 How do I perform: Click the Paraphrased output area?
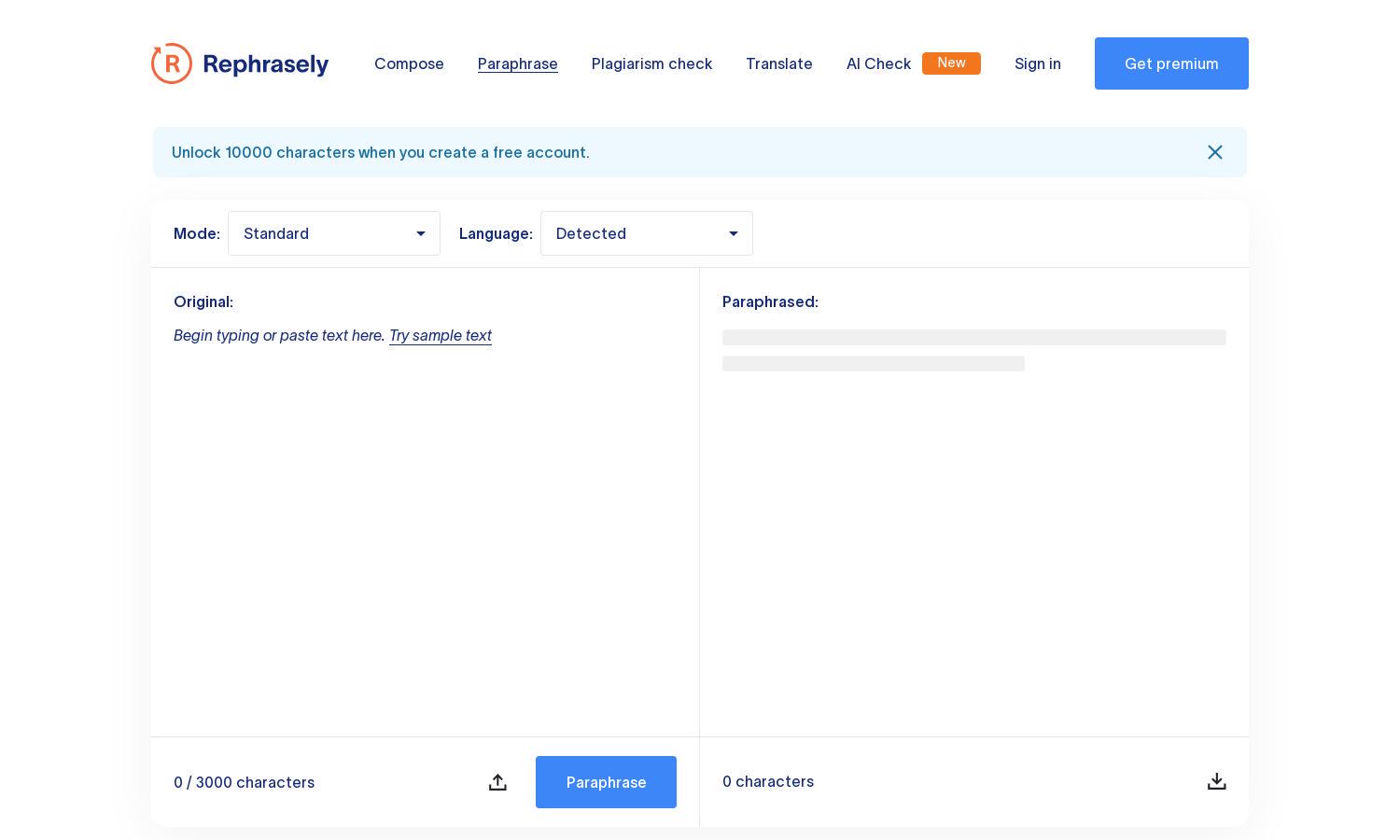click(974, 523)
